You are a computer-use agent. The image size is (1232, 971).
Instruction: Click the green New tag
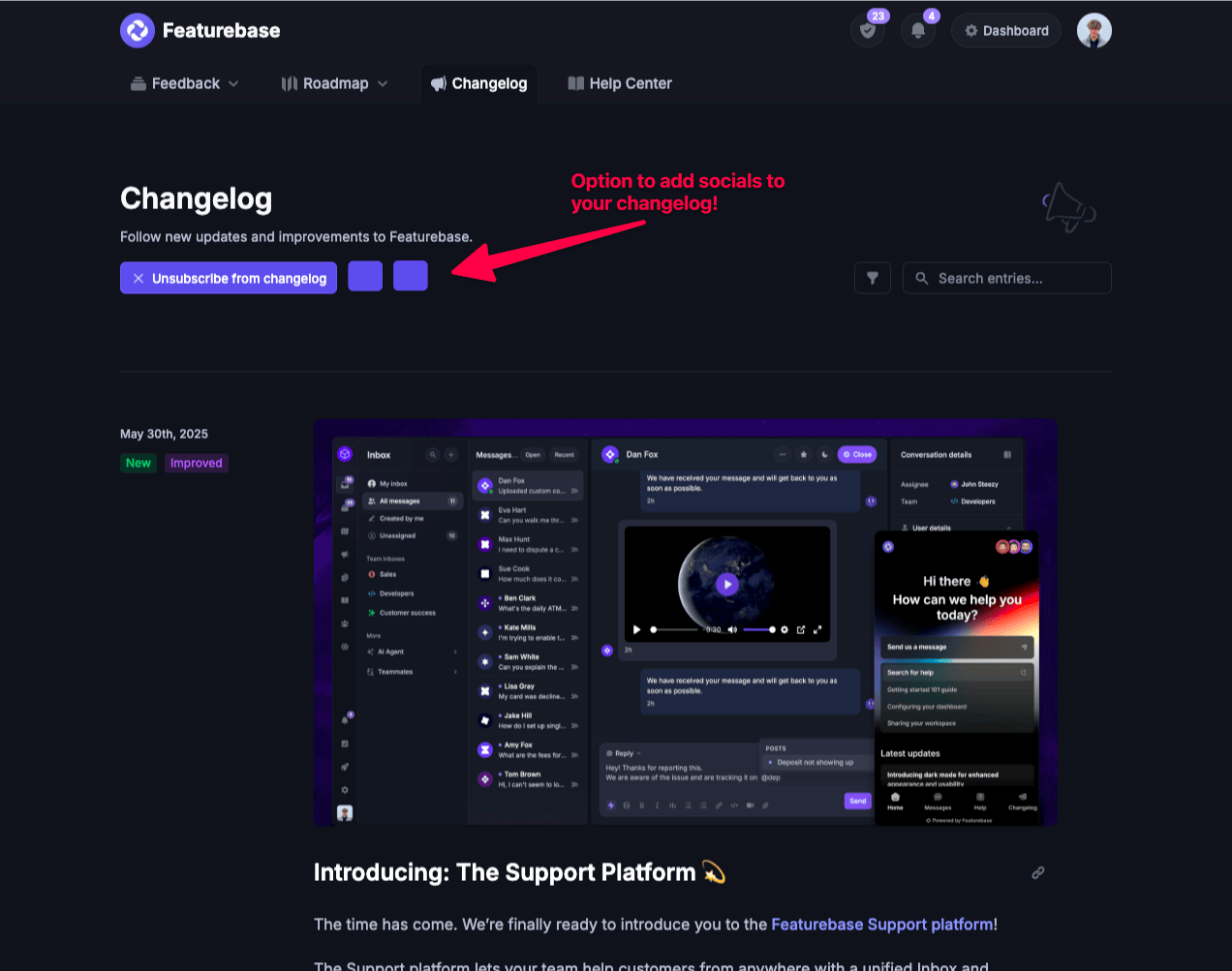click(x=139, y=463)
